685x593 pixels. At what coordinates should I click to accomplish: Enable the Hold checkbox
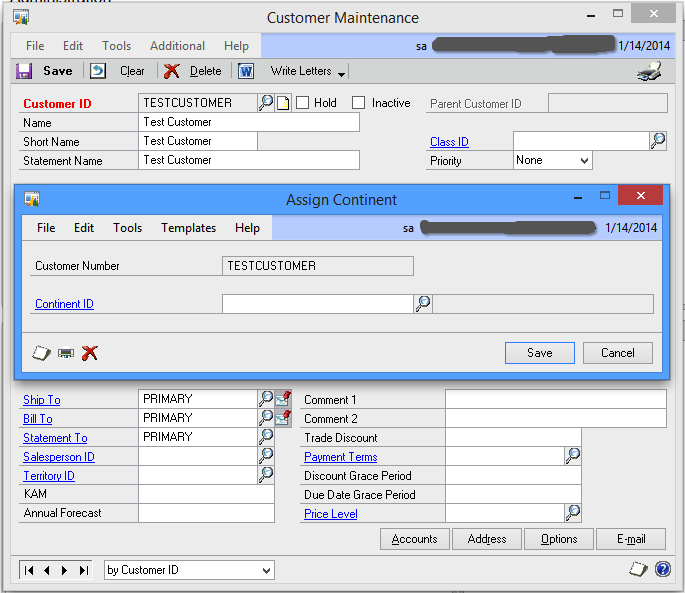click(302, 103)
